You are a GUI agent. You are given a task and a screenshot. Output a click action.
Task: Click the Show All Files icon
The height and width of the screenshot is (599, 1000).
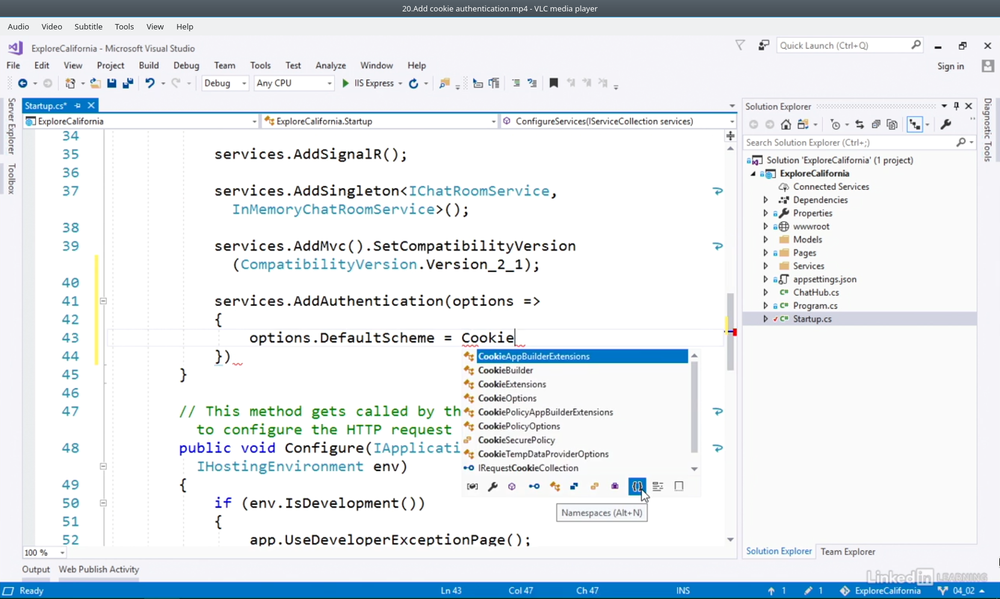pyautogui.click(x=892, y=124)
